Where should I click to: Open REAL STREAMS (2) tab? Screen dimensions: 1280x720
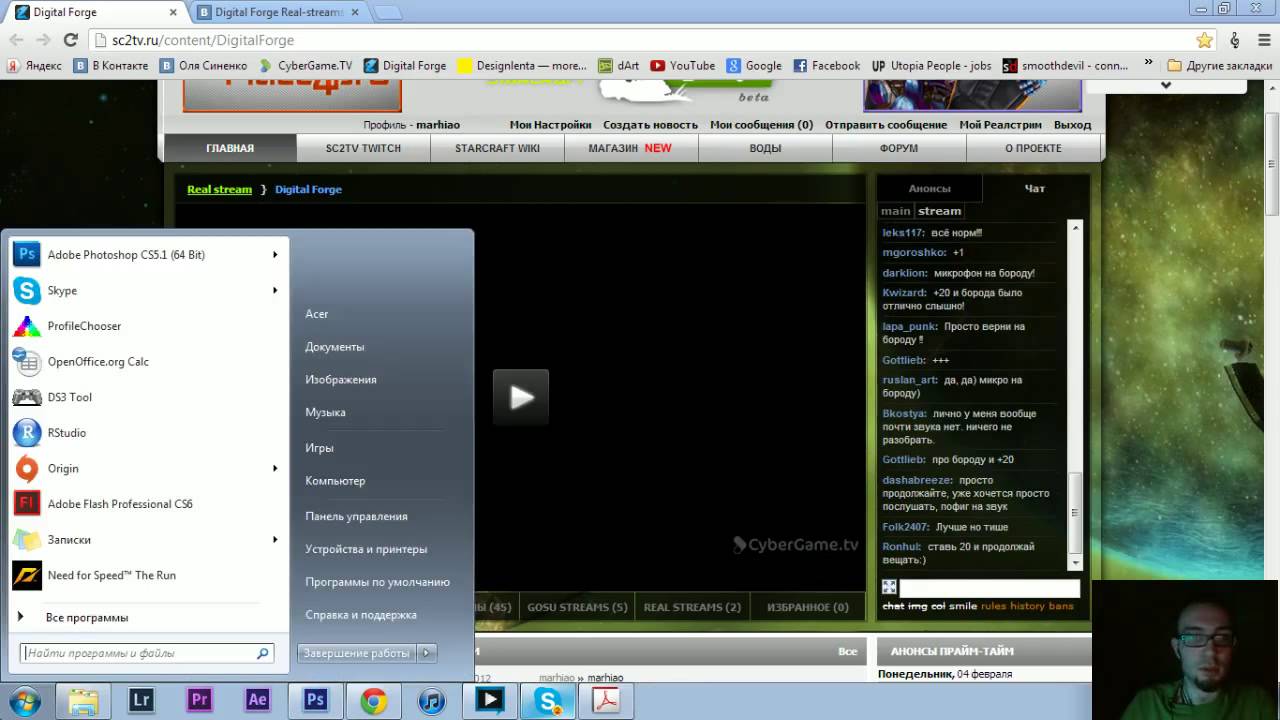pos(692,607)
